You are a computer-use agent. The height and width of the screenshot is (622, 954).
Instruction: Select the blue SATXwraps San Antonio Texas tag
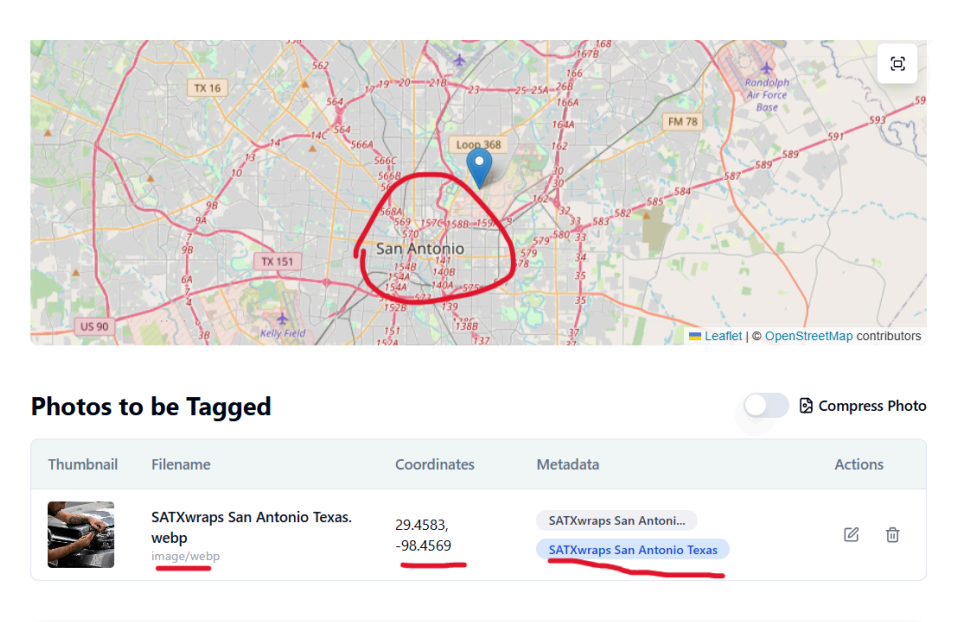[633, 550]
